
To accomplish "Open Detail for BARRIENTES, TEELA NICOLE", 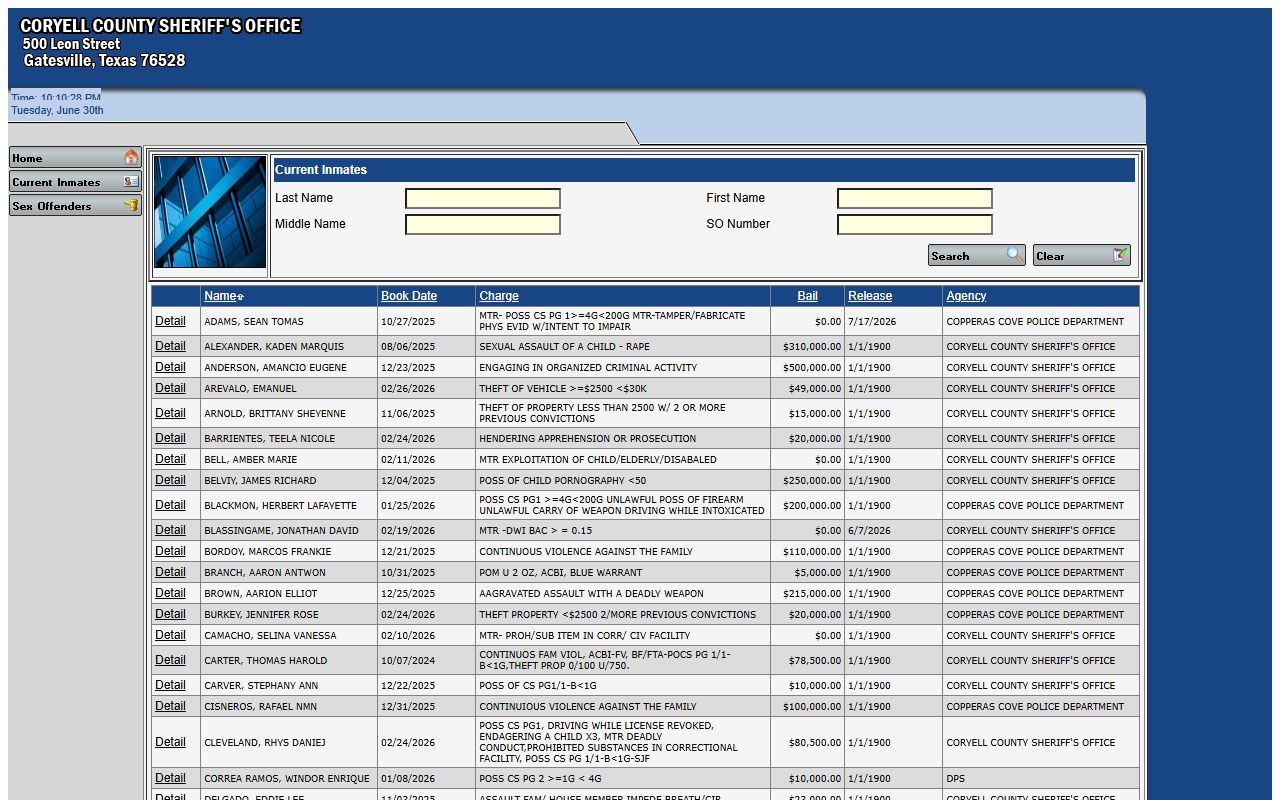I will (x=170, y=438).
